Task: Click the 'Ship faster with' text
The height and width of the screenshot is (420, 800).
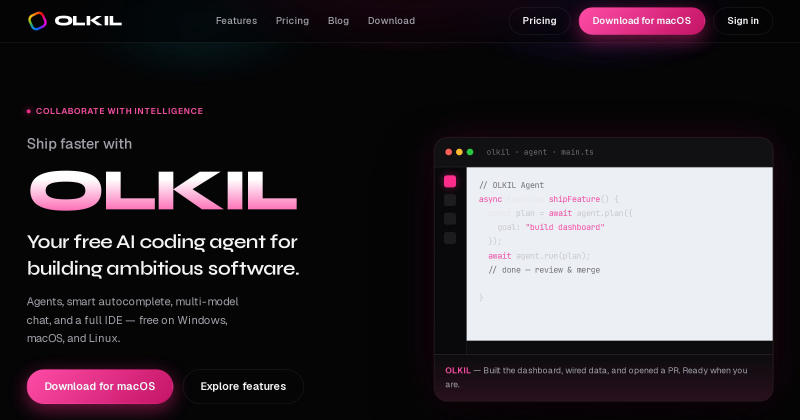Action: [x=80, y=144]
